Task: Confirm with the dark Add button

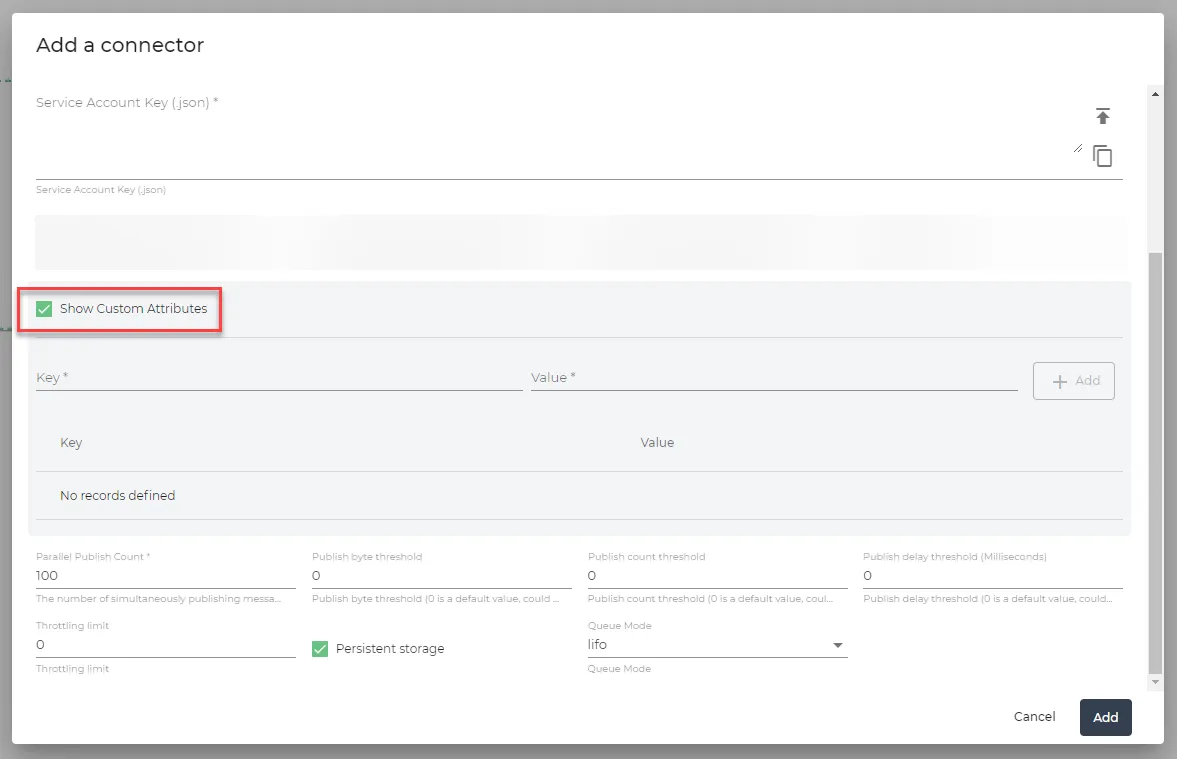Action: pos(1106,718)
